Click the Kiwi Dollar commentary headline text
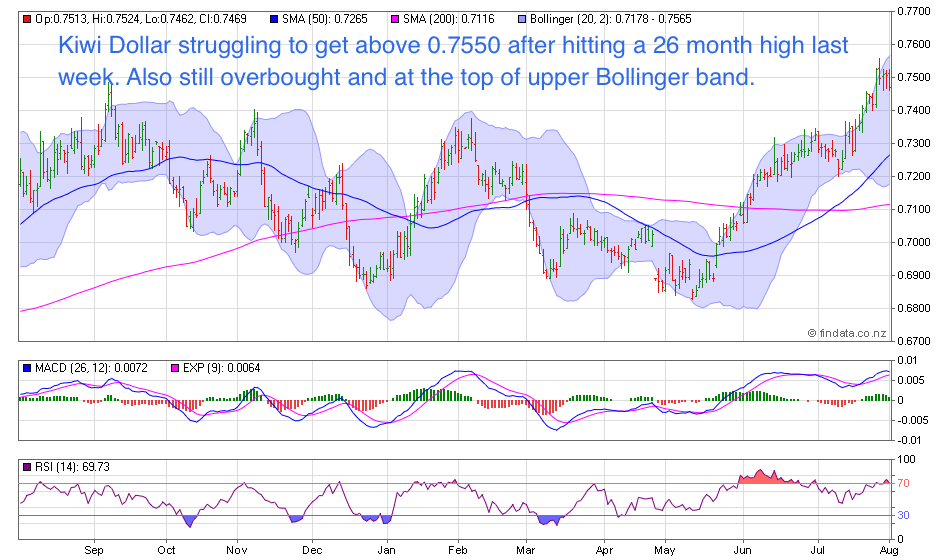Viewport: 940px width, 560px height. (x=453, y=61)
